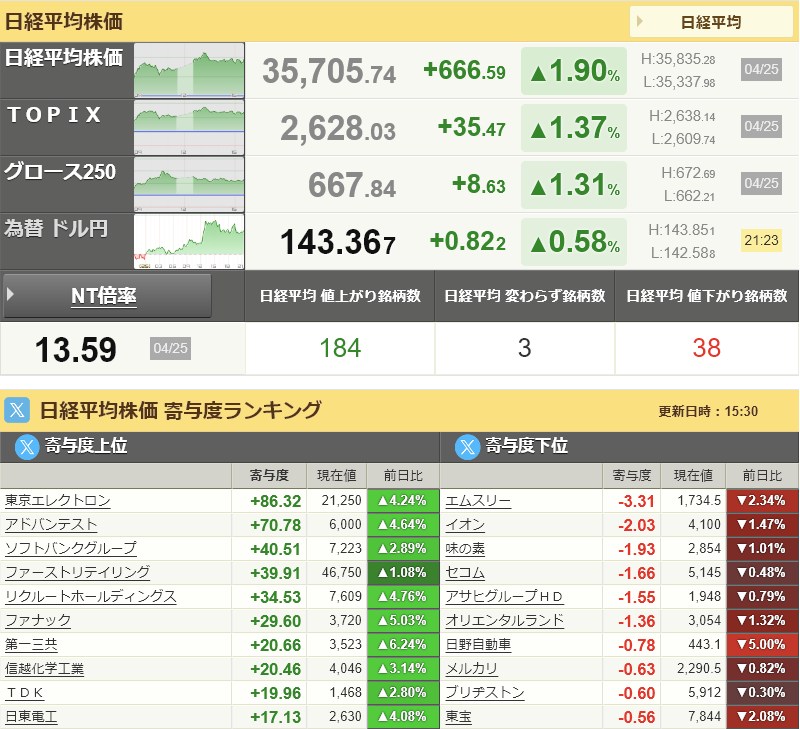The height and width of the screenshot is (729, 800).
Task: Click X share icon next to 寄与度上位
Action: click(x=27, y=447)
